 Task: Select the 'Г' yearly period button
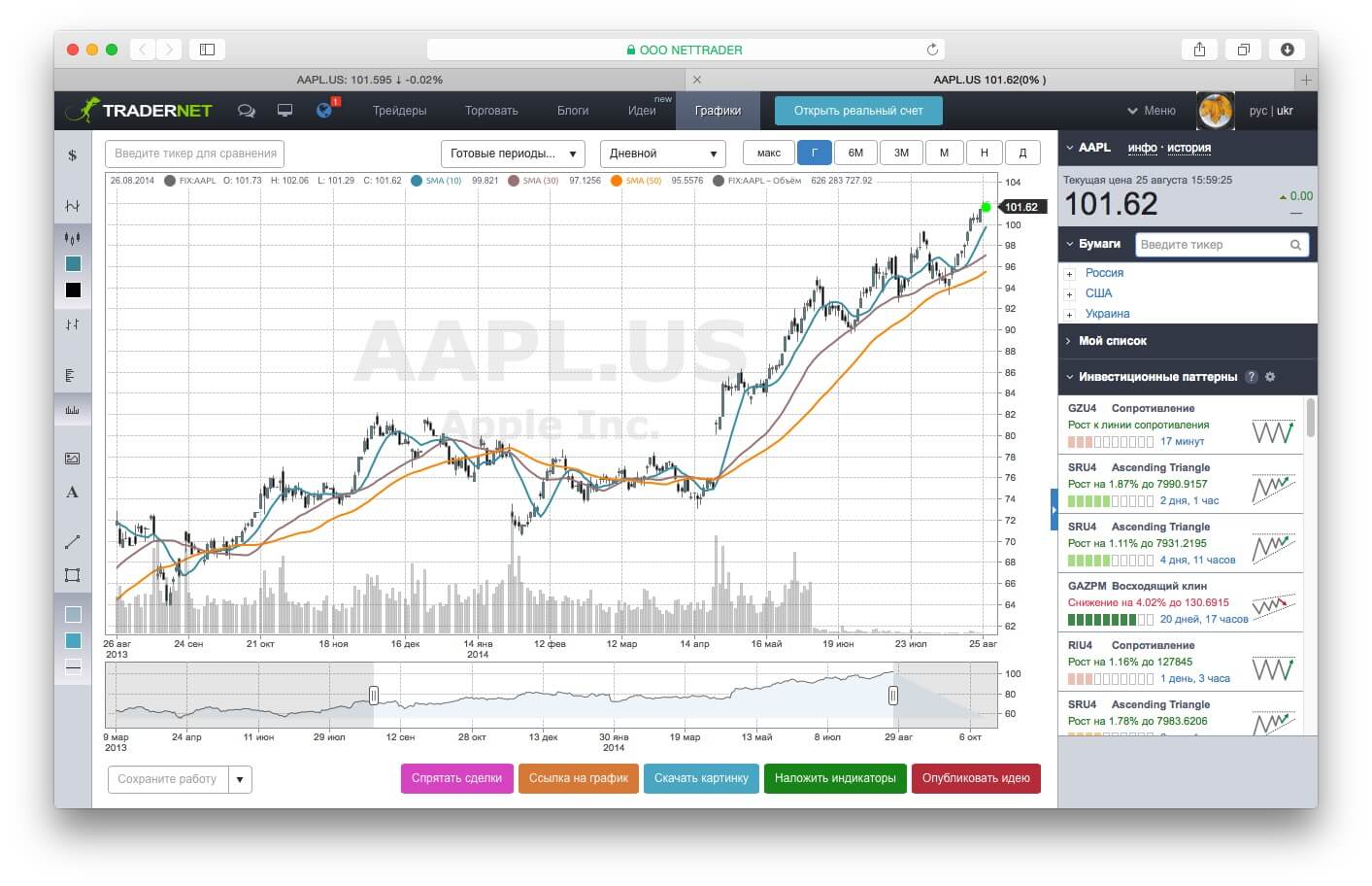(815, 153)
